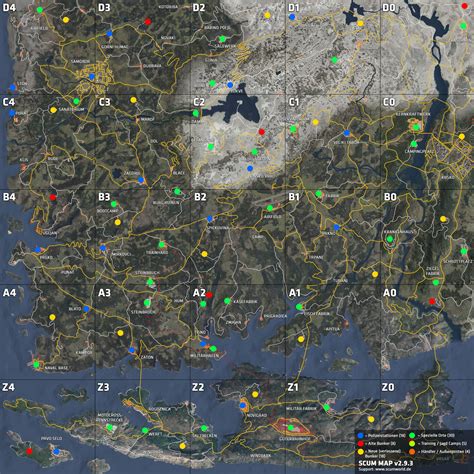Select the blue police marker at Zagorje
Image resolution: width=474 pixels, height=474 pixels.
[141, 180]
